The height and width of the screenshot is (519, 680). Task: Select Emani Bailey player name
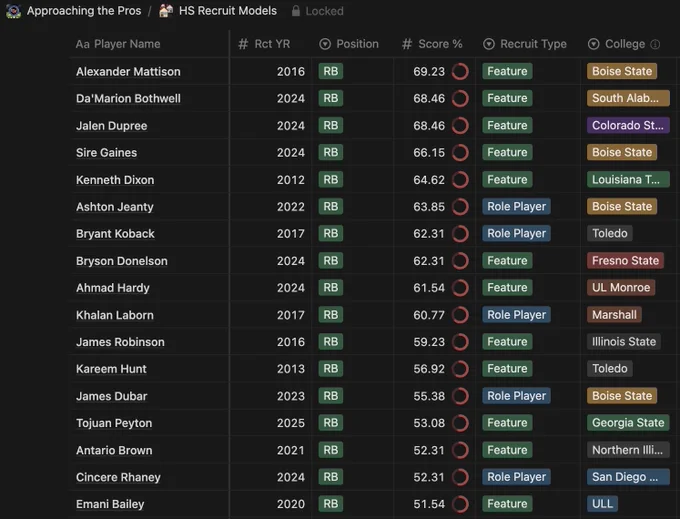pyautogui.click(x=110, y=504)
